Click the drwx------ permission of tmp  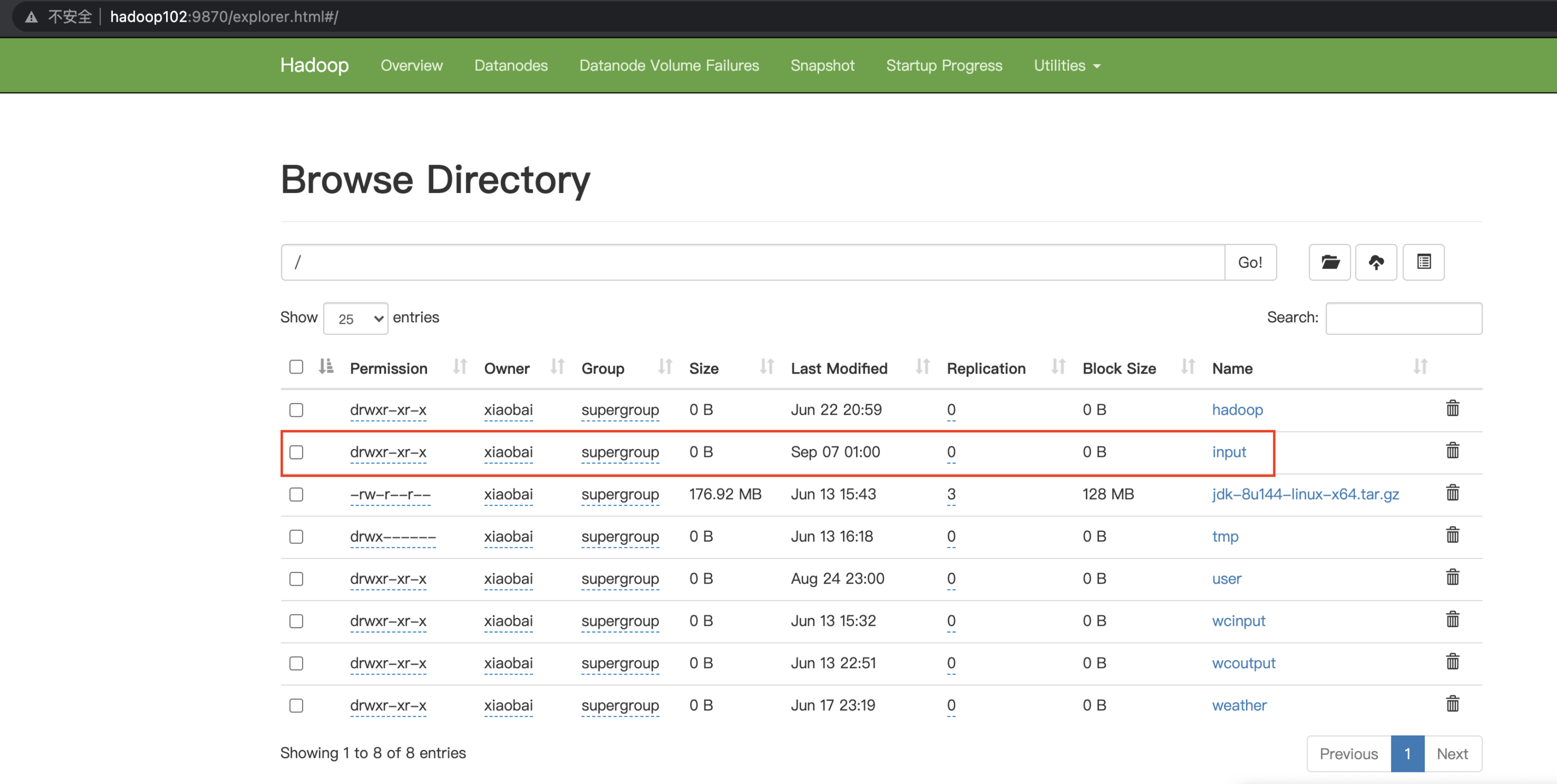[x=392, y=536]
